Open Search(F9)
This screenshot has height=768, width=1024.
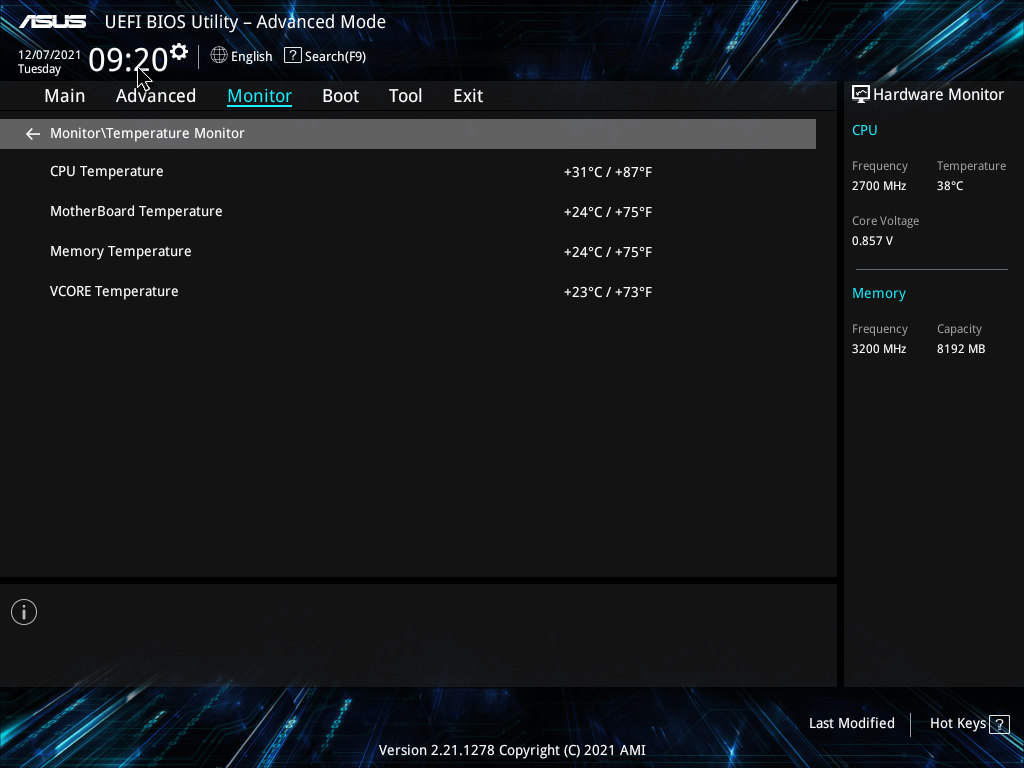click(335, 56)
